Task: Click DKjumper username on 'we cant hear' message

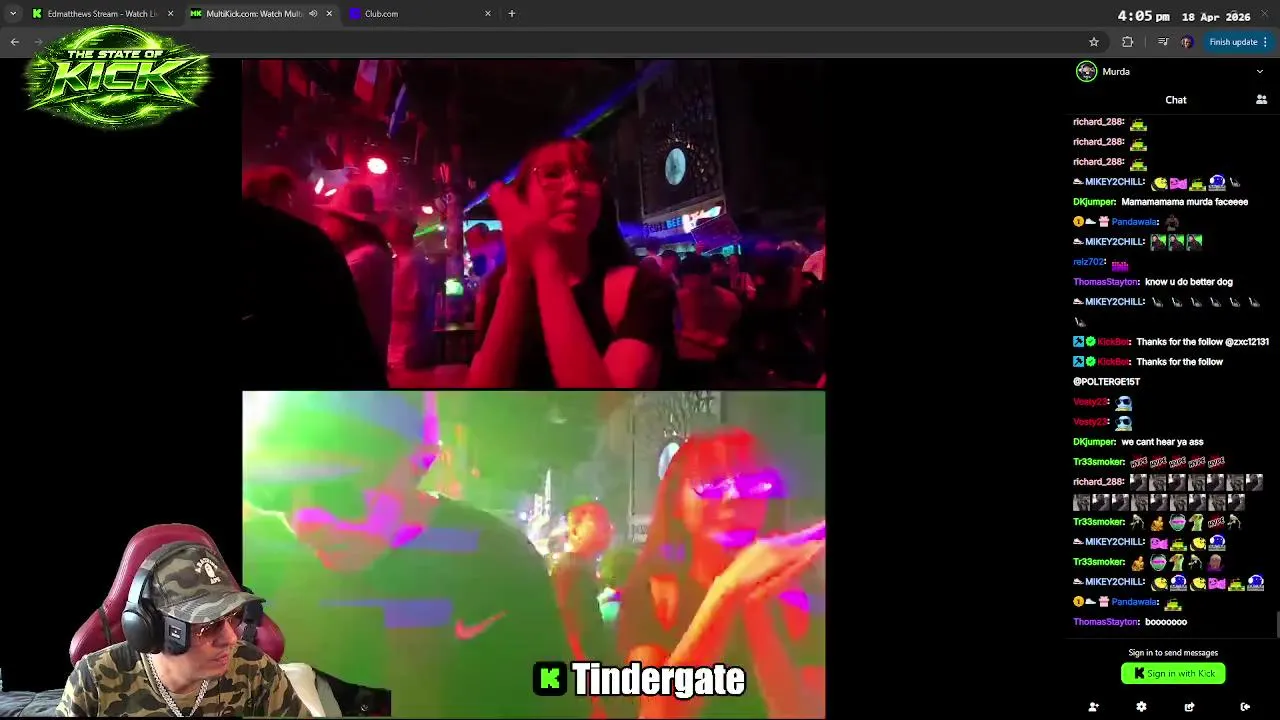Action: 1094,442
